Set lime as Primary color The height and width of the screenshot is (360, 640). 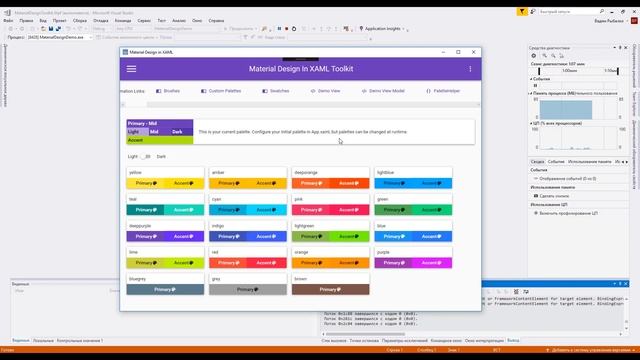146,263
